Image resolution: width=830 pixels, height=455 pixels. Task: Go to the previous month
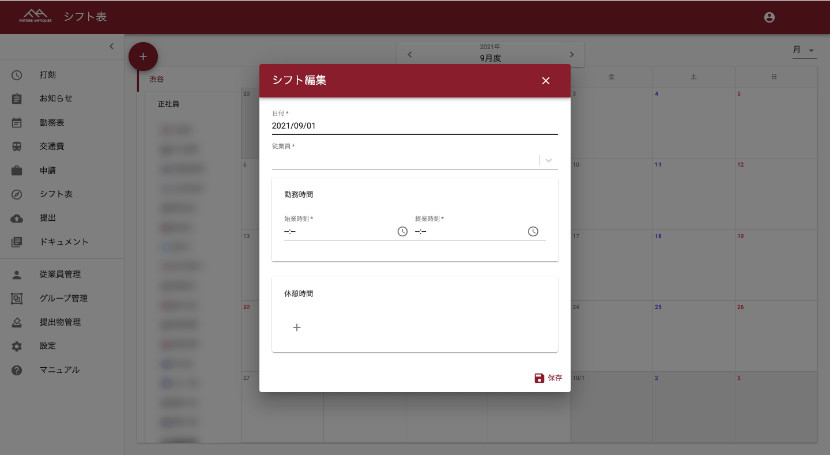(x=409, y=54)
